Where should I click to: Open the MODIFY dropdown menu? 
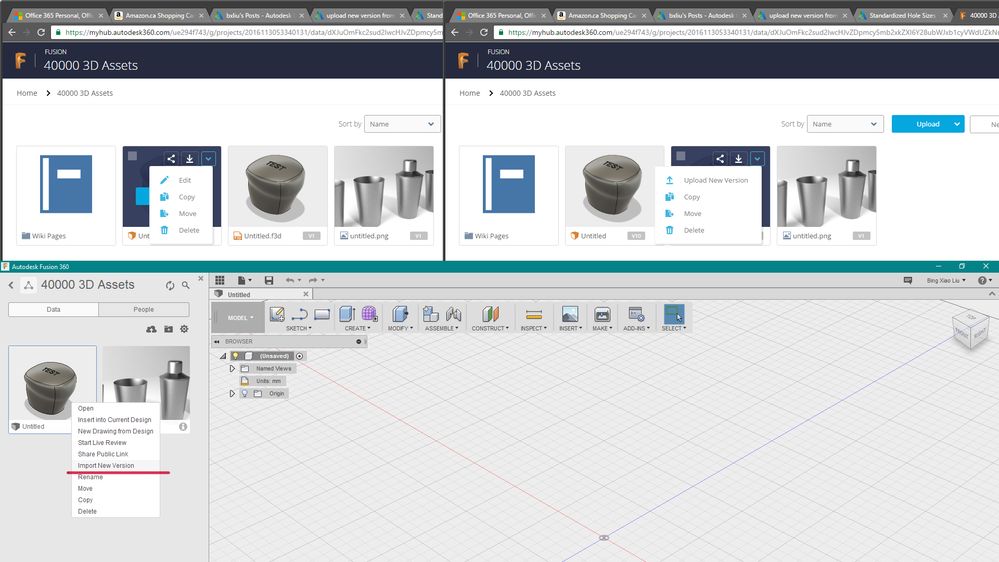pos(400,328)
